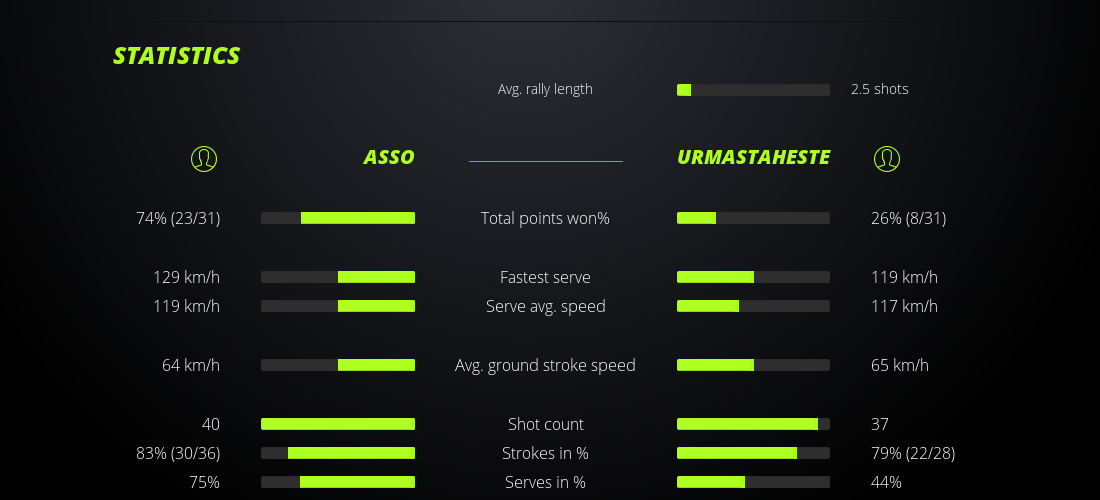Open player ASSO's name link

point(388,158)
